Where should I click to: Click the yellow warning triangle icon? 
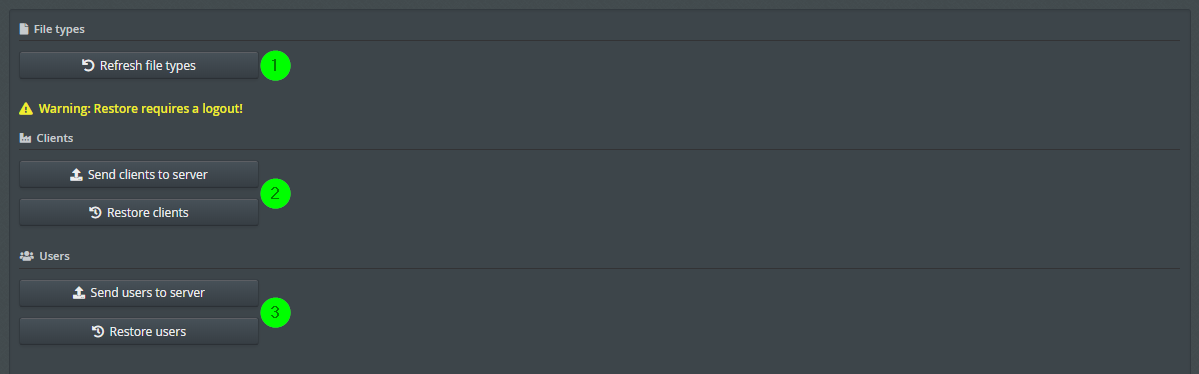click(26, 109)
